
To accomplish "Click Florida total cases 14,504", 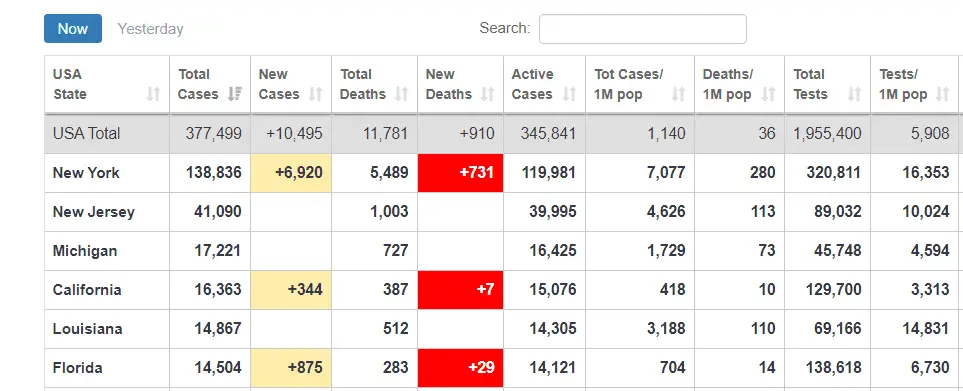I will tap(218, 368).
